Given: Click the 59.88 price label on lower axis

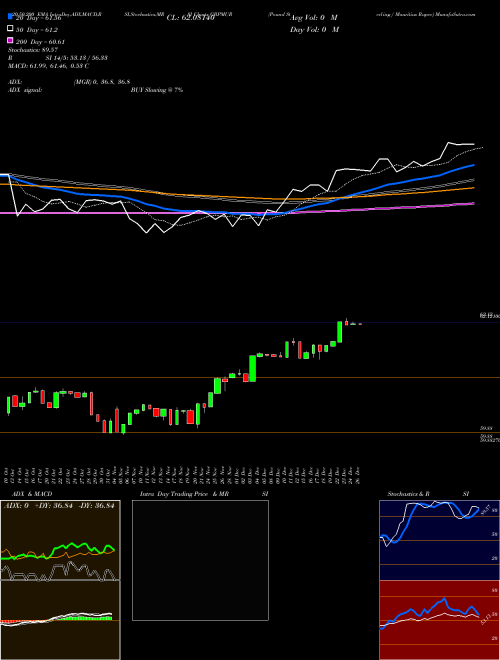Looking at the screenshot, I should tap(487, 428).
